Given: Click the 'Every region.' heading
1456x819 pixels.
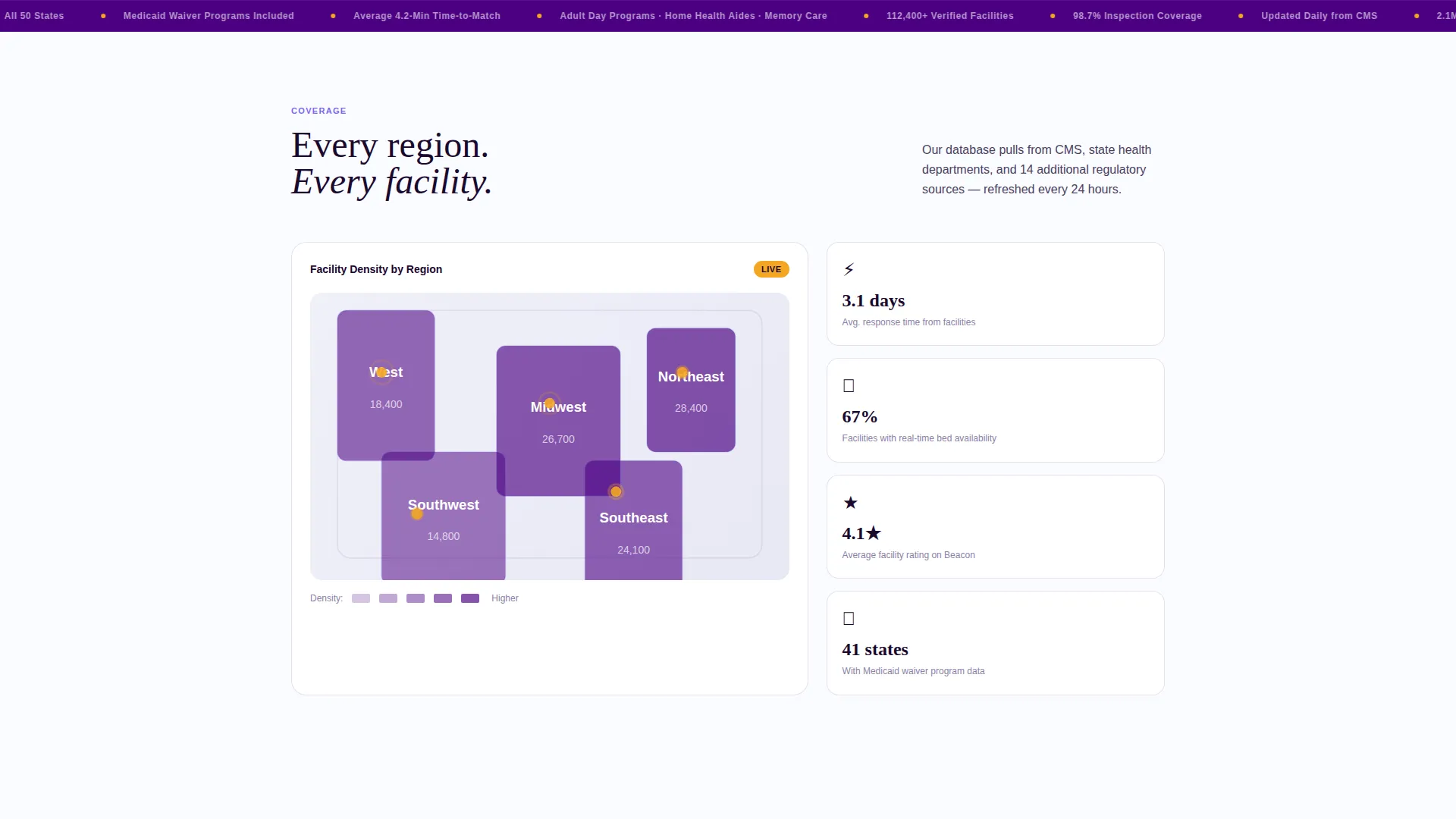Looking at the screenshot, I should pos(390,146).
